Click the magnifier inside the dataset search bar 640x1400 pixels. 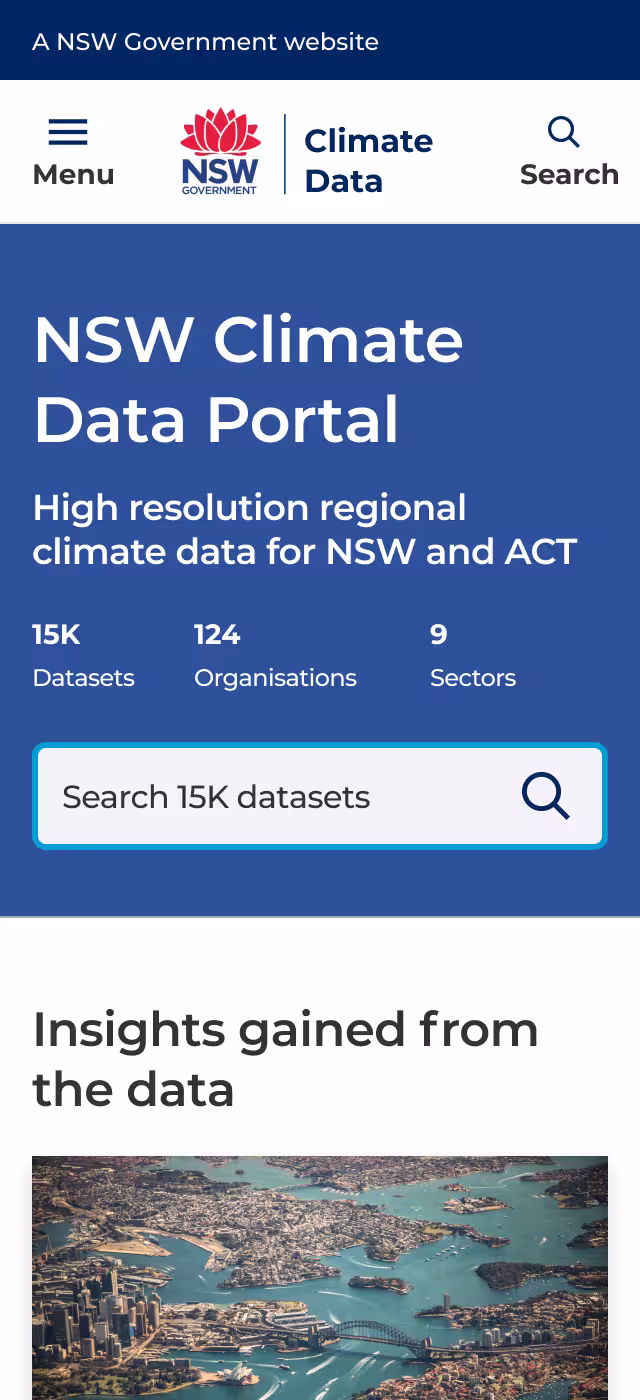(x=545, y=796)
